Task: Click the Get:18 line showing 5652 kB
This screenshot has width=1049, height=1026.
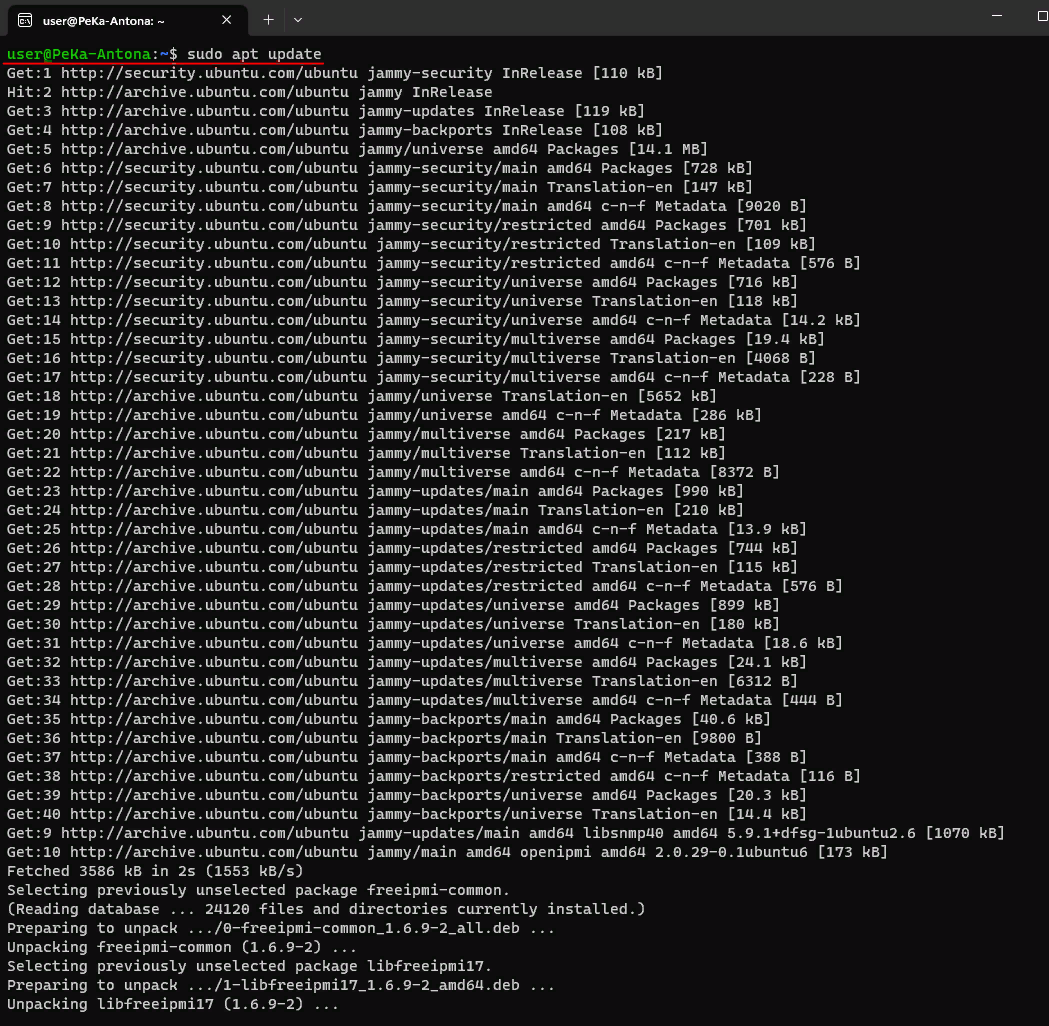Action: [361, 396]
